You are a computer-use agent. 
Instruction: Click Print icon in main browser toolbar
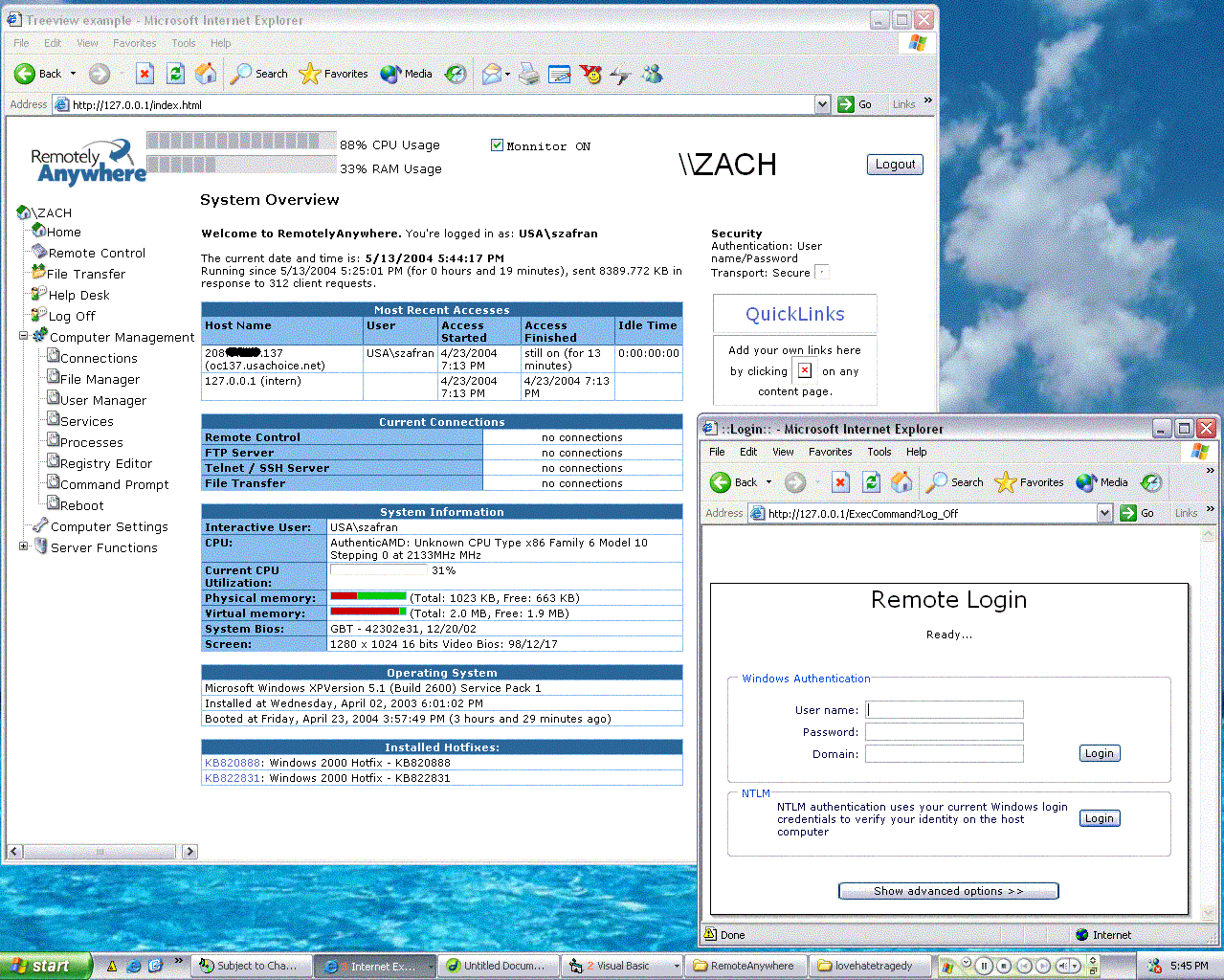coord(528,75)
